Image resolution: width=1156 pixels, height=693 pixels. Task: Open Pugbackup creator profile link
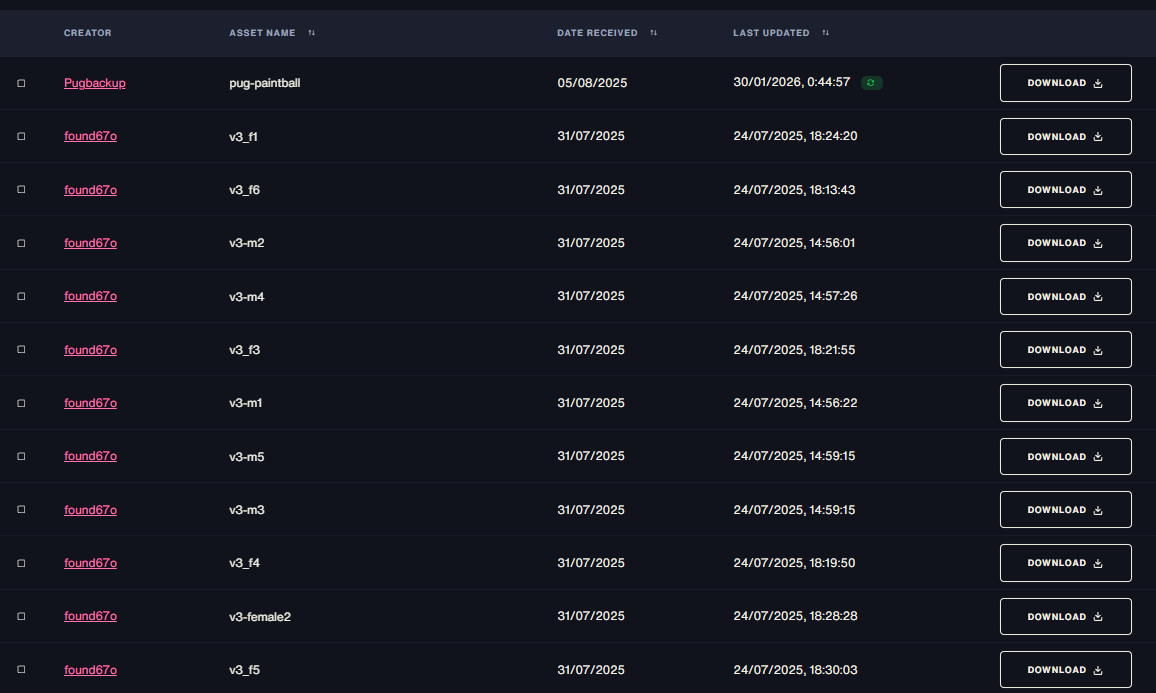(x=94, y=83)
